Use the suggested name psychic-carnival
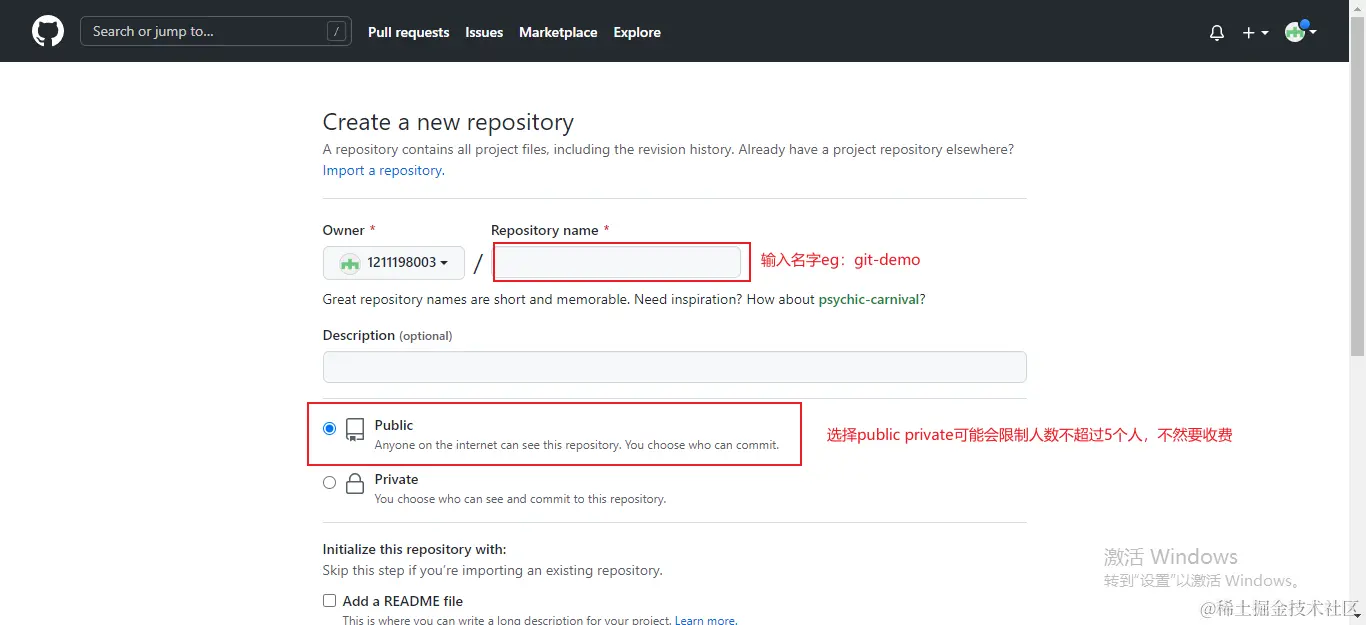The width and height of the screenshot is (1366, 625). coord(869,299)
